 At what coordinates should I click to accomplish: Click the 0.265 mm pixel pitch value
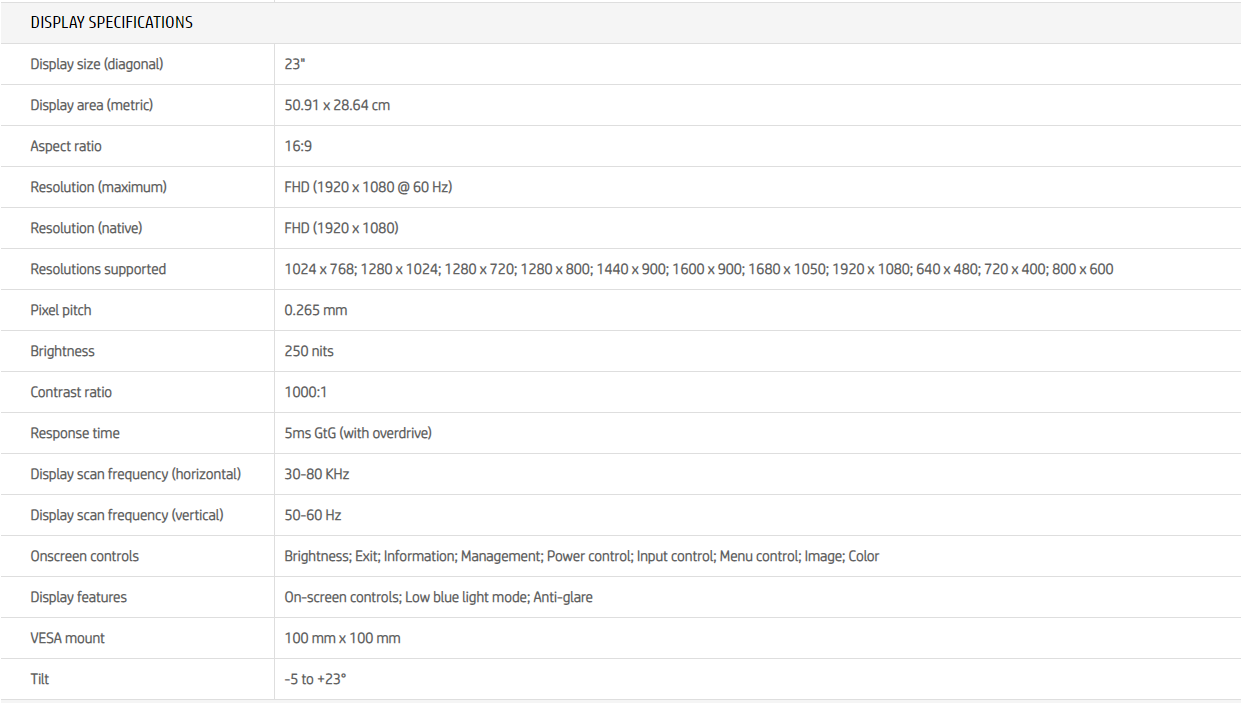315,310
